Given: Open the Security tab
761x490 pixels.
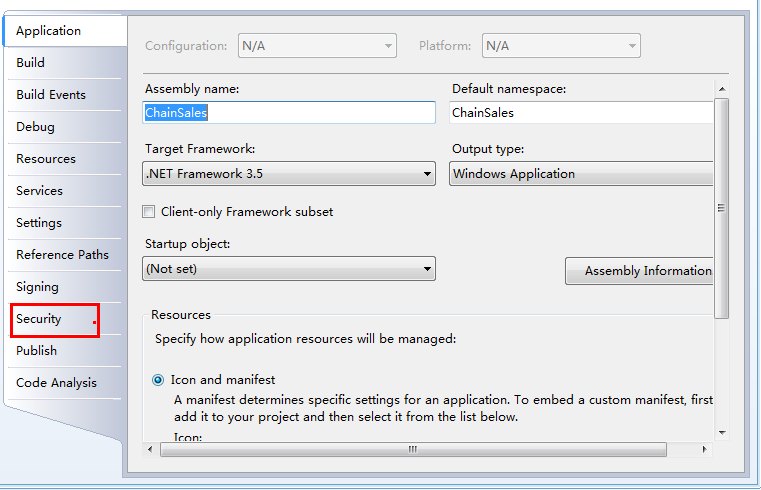Looking at the screenshot, I should (39, 319).
